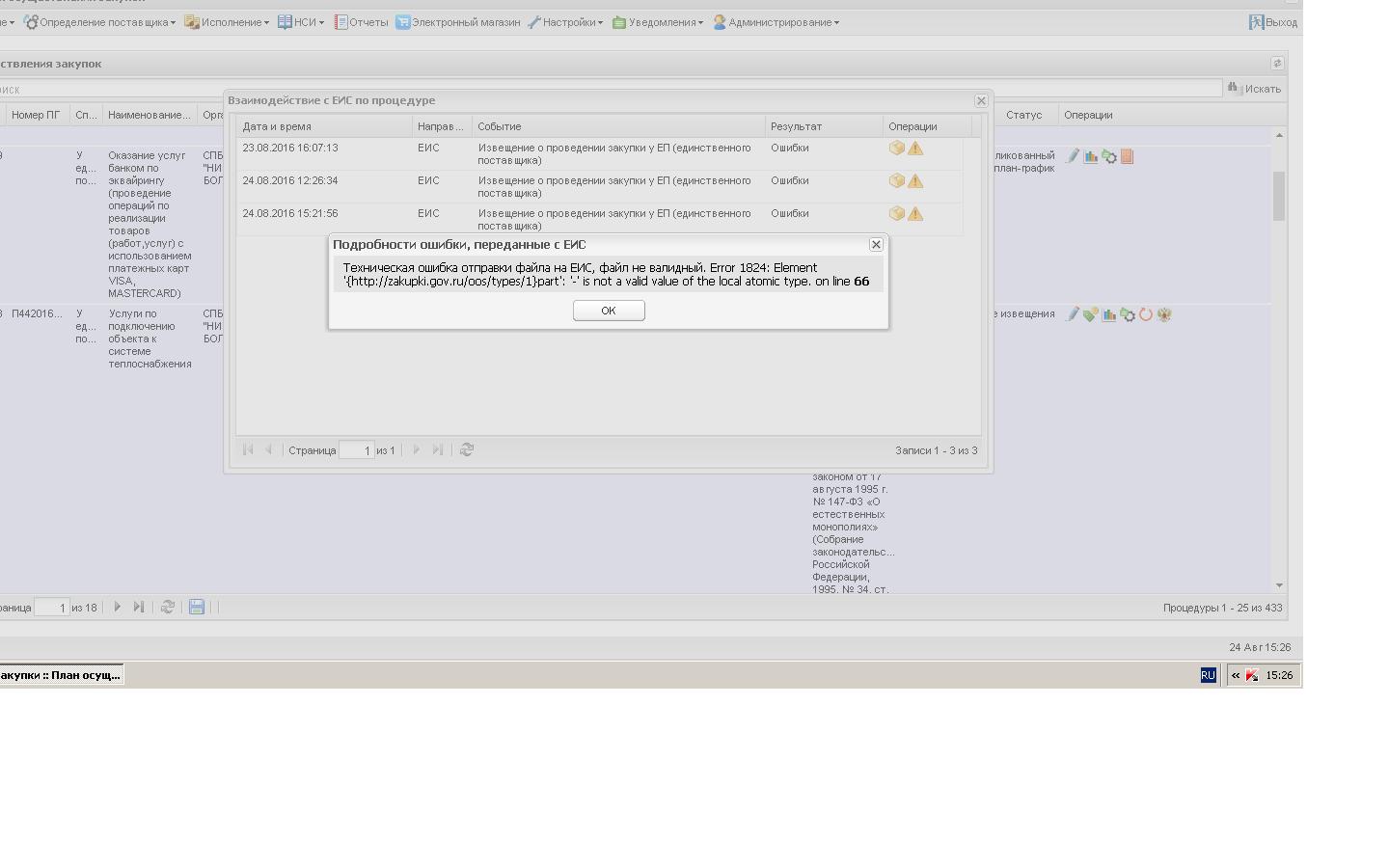
Task: Select the taskbar window 'акупки :: План осущ...'
Action: [61, 675]
